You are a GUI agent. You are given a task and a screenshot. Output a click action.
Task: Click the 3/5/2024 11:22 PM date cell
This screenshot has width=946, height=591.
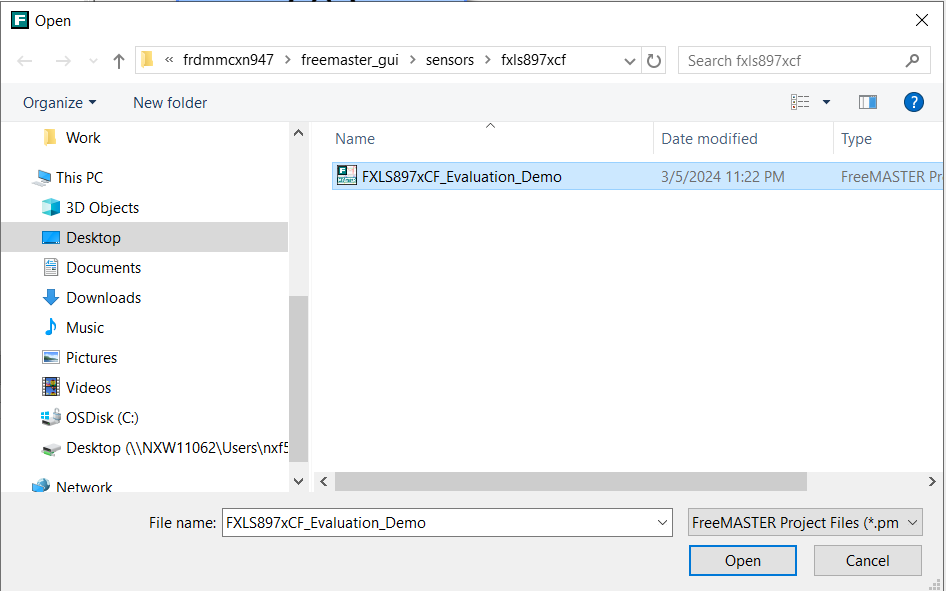(722, 177)
